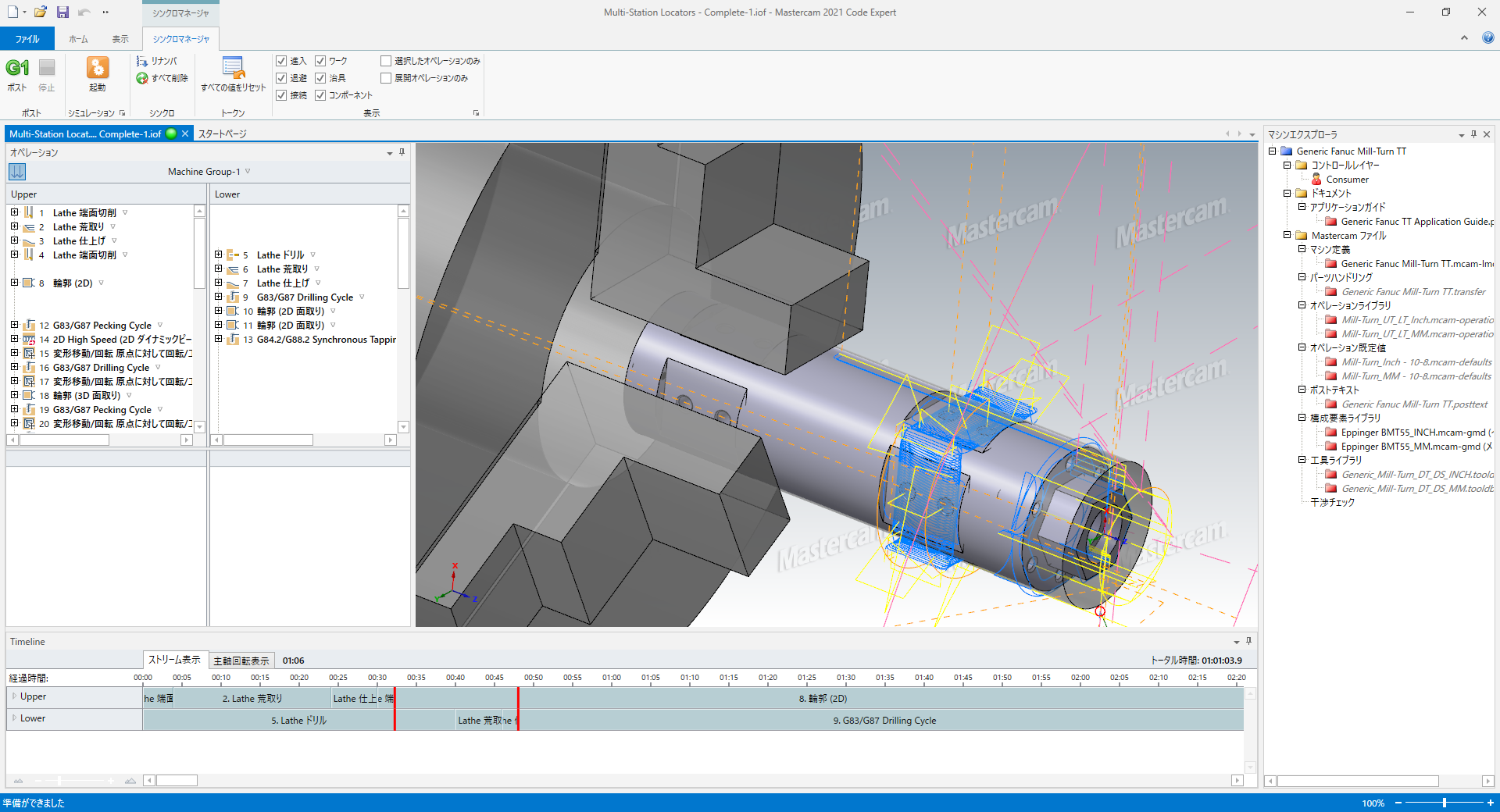Open the スタートページ document tab
Image resolution: width=1500 pixels, height=812 pixels.
pos(222,134)
